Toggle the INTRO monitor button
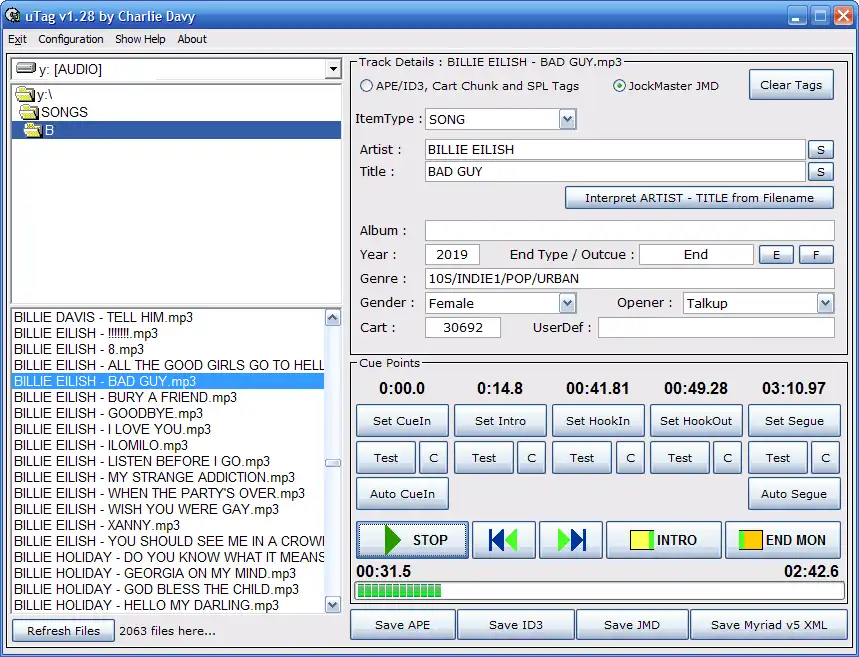The width and height of the screenshot is (859, 657). click(x=663, y=540)
